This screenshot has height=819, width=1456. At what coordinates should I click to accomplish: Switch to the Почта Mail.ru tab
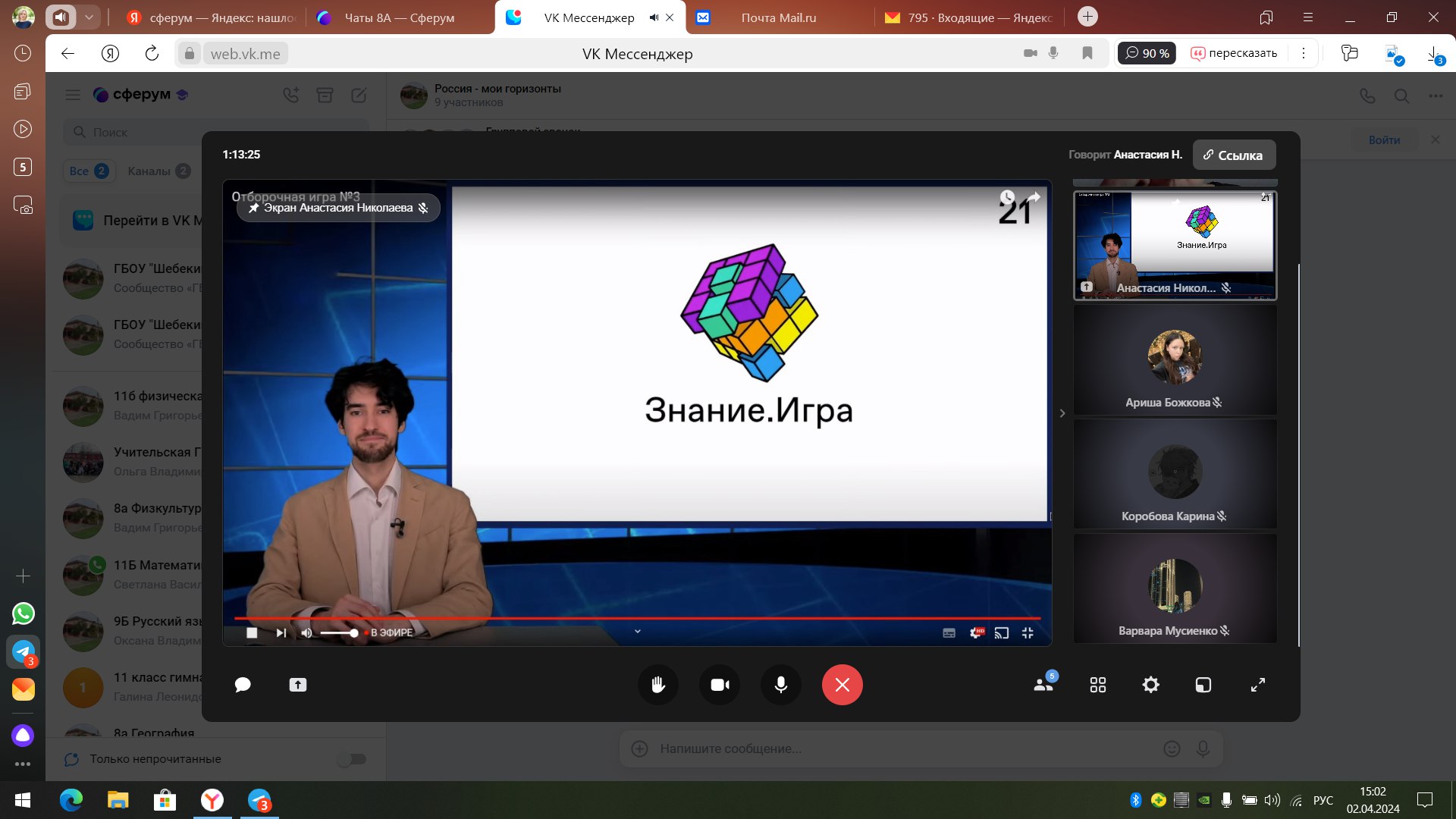[779, 17]
